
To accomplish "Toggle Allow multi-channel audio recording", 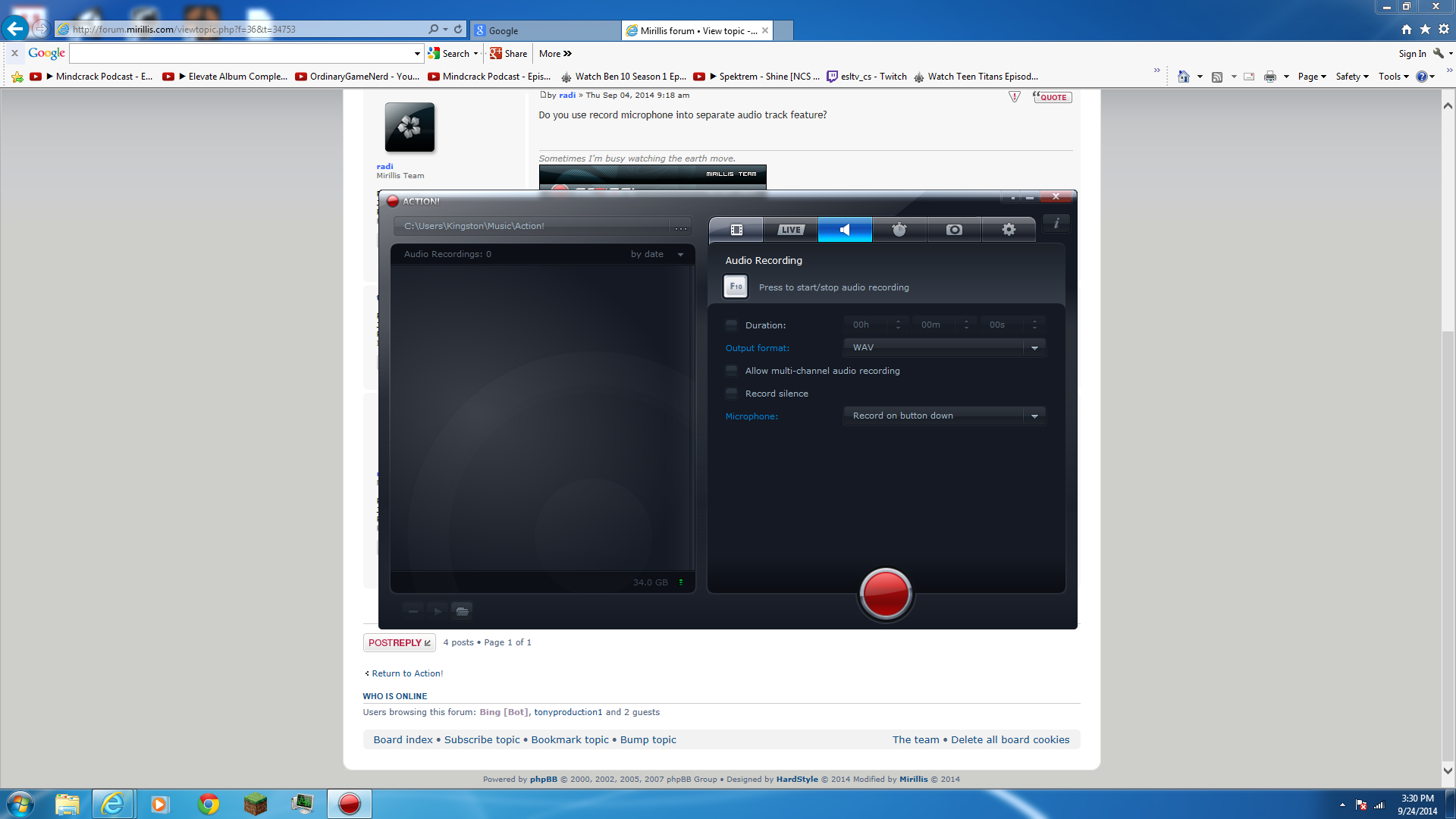I will pyautogui.click(x=731, y=371).
